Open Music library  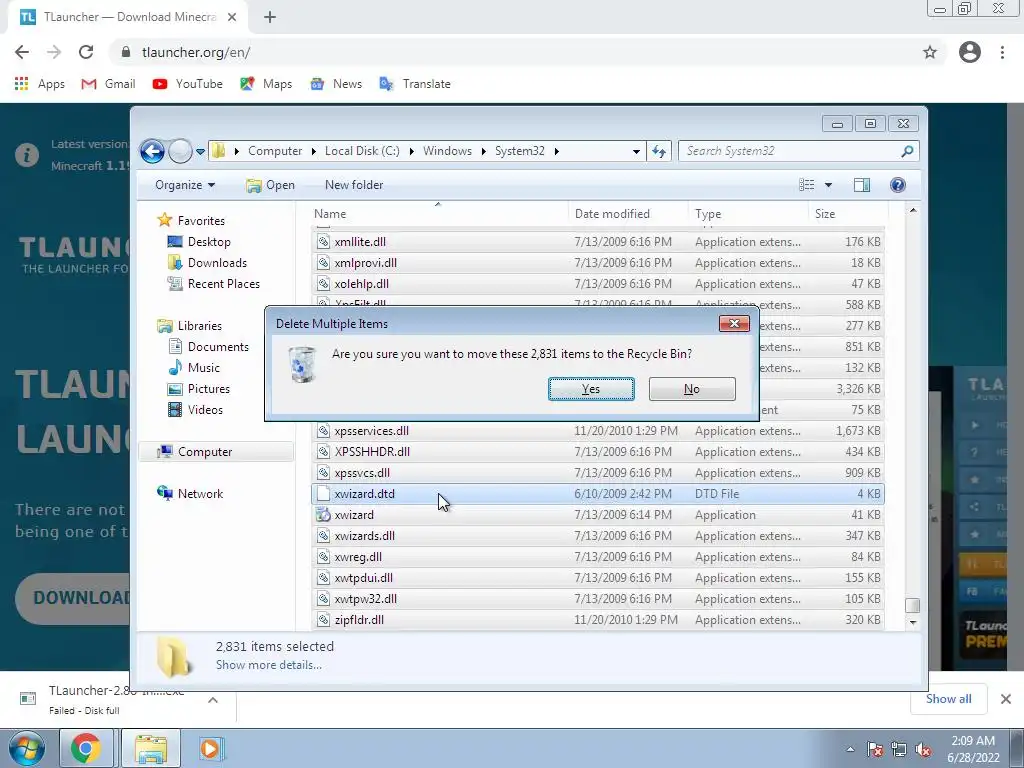tap(194, 368)
